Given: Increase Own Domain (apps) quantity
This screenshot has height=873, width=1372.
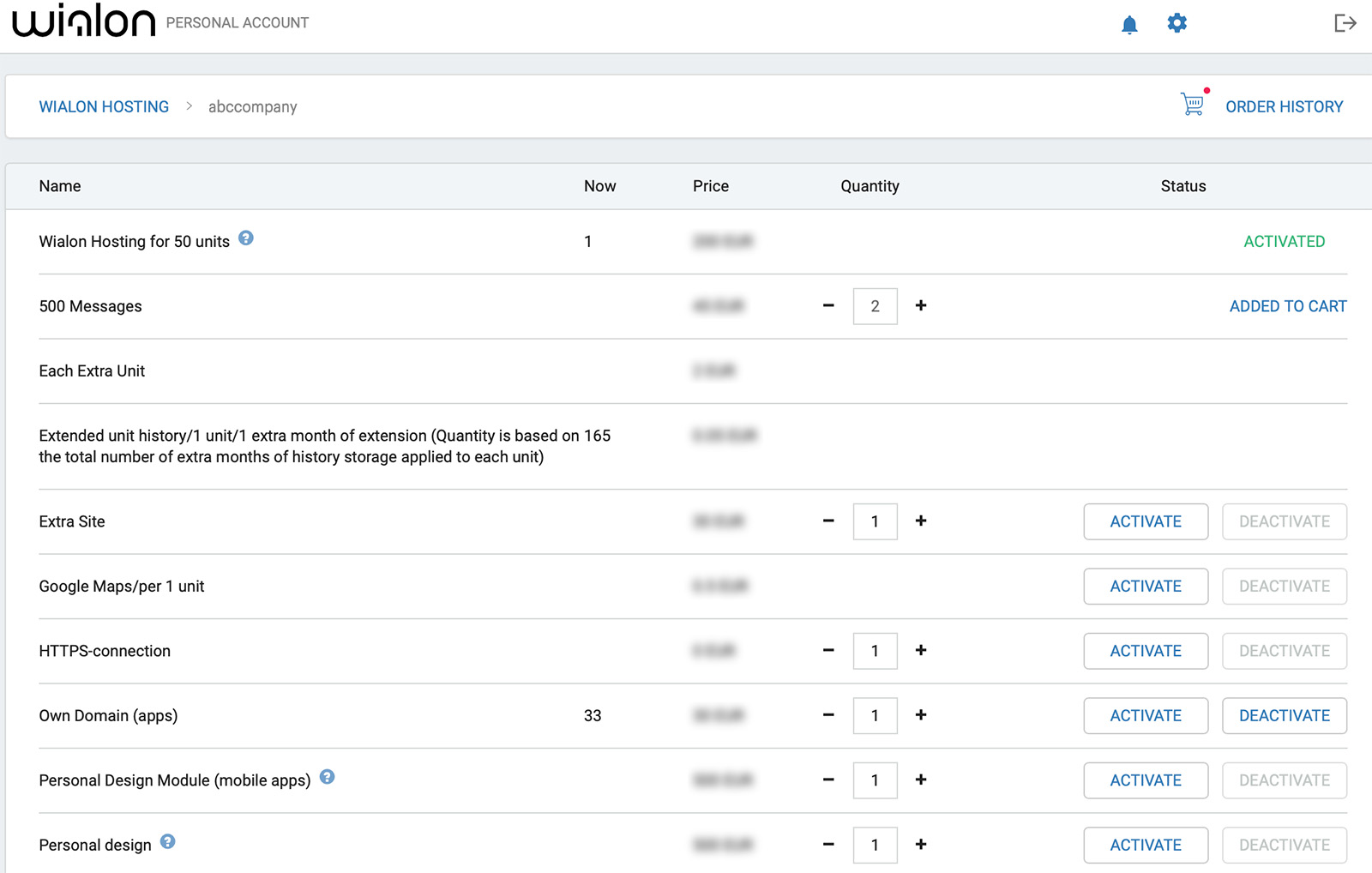Looking at the screenshot, I should click(921, 715).
